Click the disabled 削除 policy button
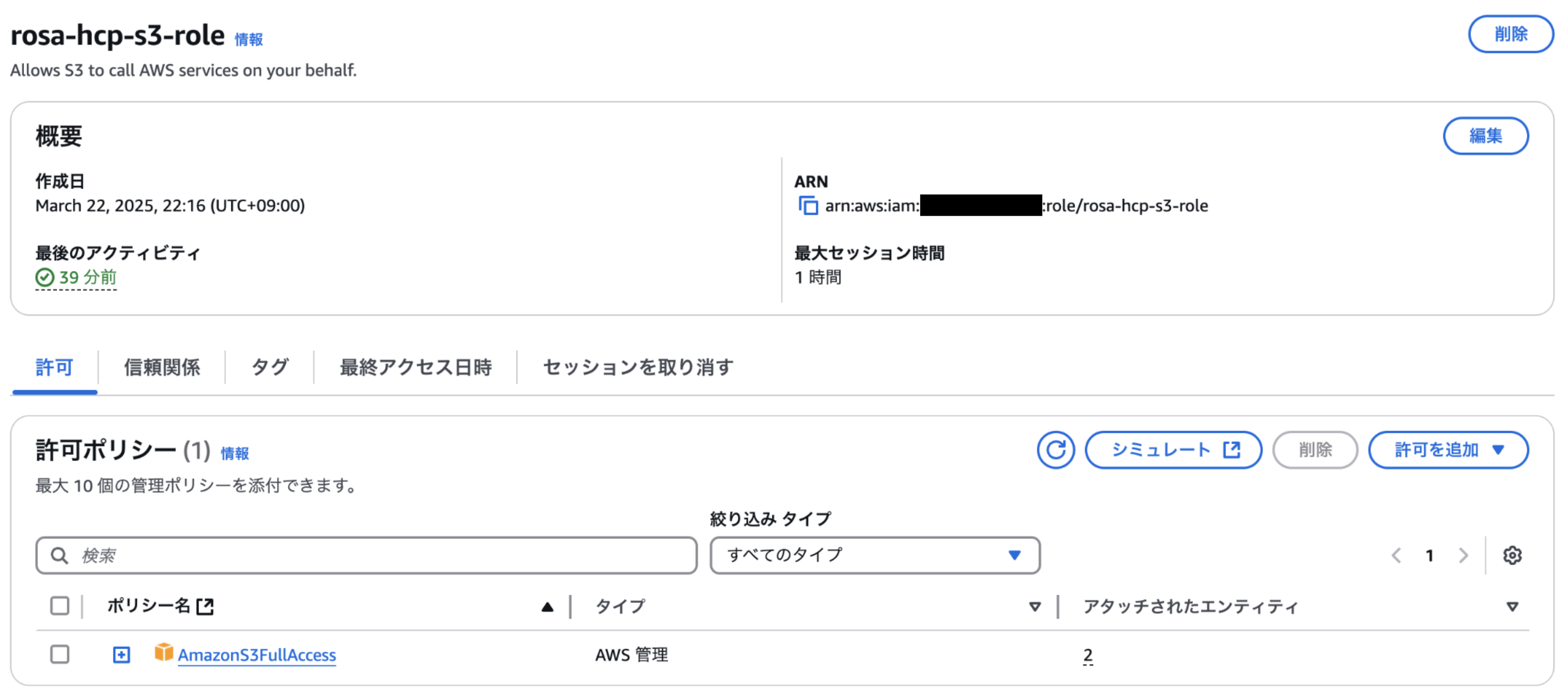The width and height of the screenshot is (1568, 699). (1315, 450)
